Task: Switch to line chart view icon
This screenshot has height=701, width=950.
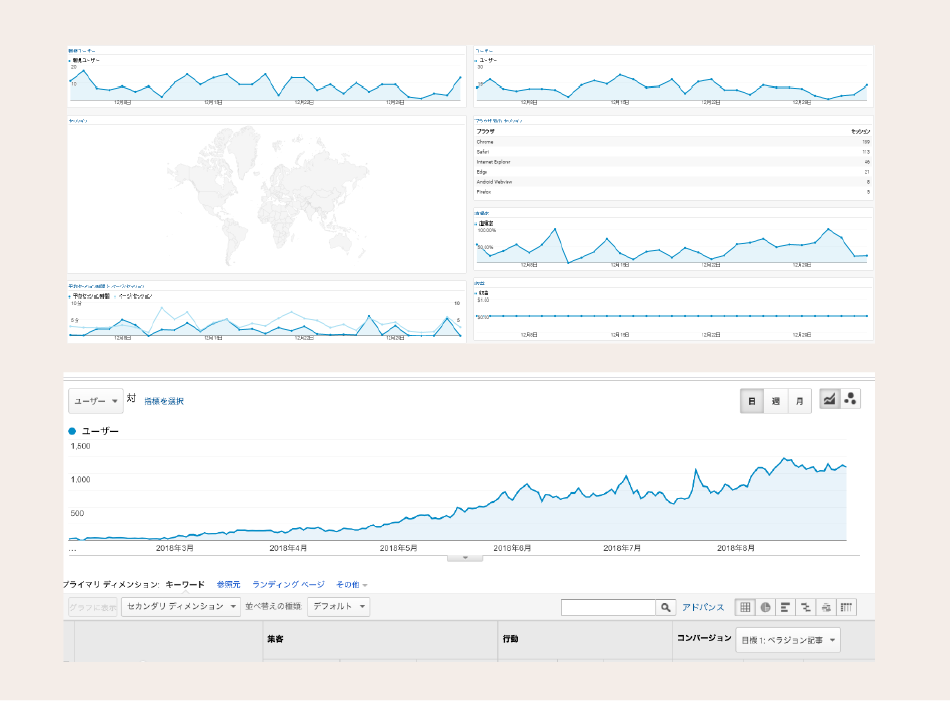Action: pyautogui.click(x=829, y=400)
